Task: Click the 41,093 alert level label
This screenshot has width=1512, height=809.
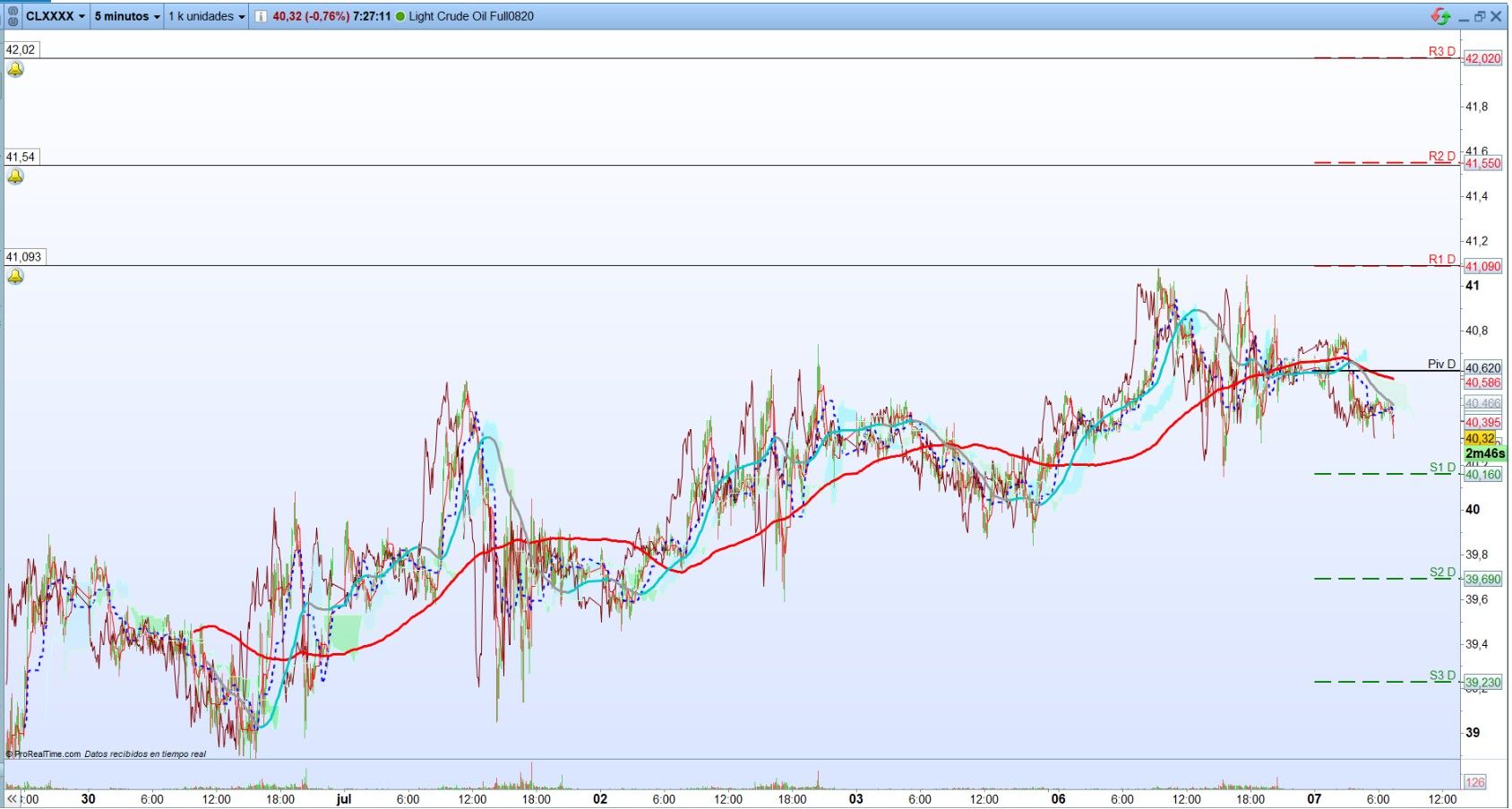Action: pyautogui.click(x=24, y=257)
